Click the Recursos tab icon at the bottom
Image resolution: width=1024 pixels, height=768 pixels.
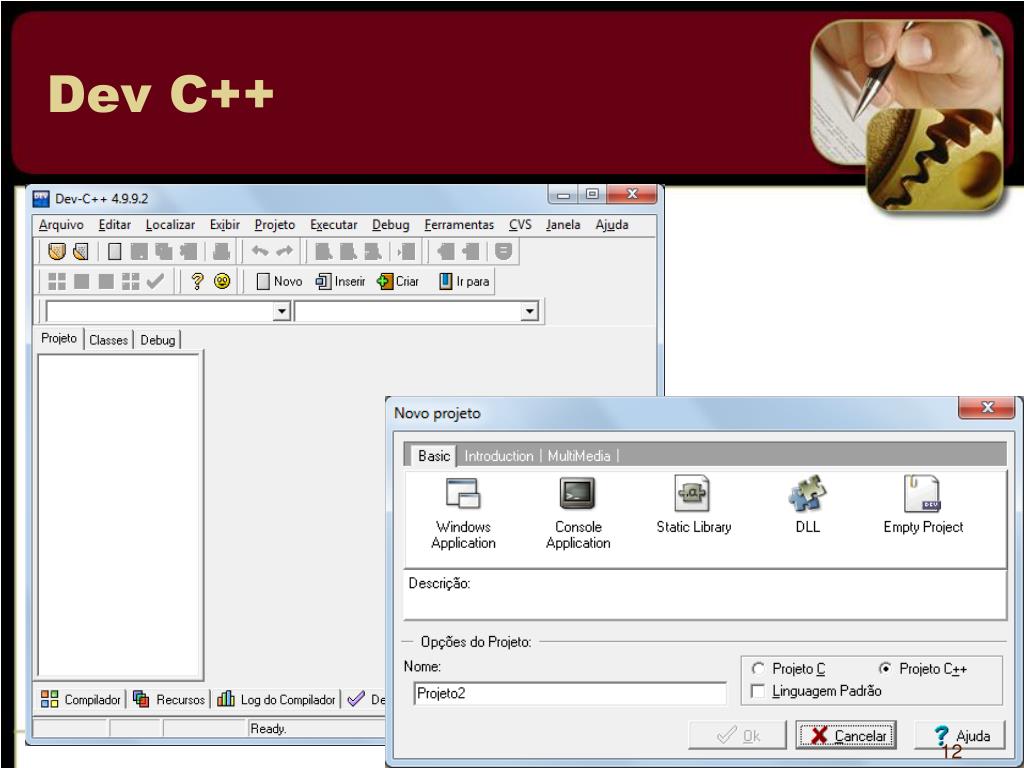(x=141, y=699)
